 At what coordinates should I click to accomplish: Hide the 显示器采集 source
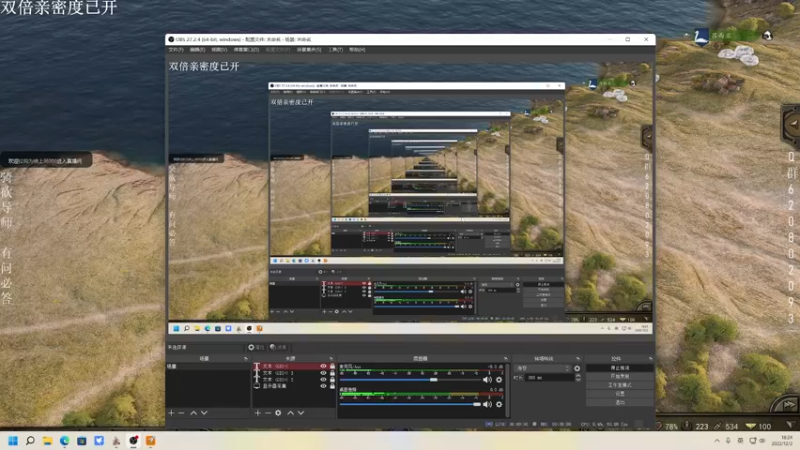(x=323, y=386)
